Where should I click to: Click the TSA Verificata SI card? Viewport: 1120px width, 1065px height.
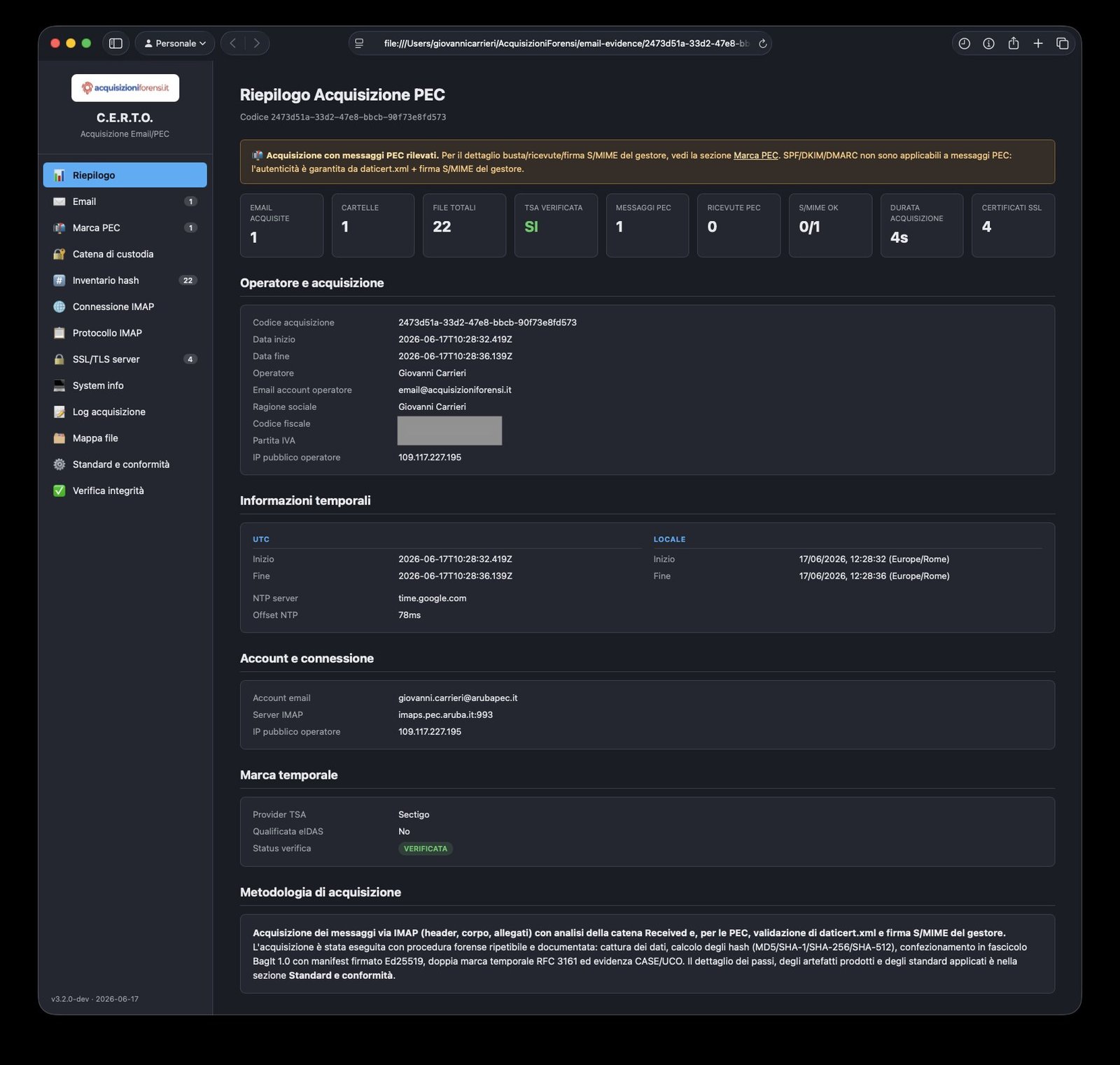(x=556, y=225)
